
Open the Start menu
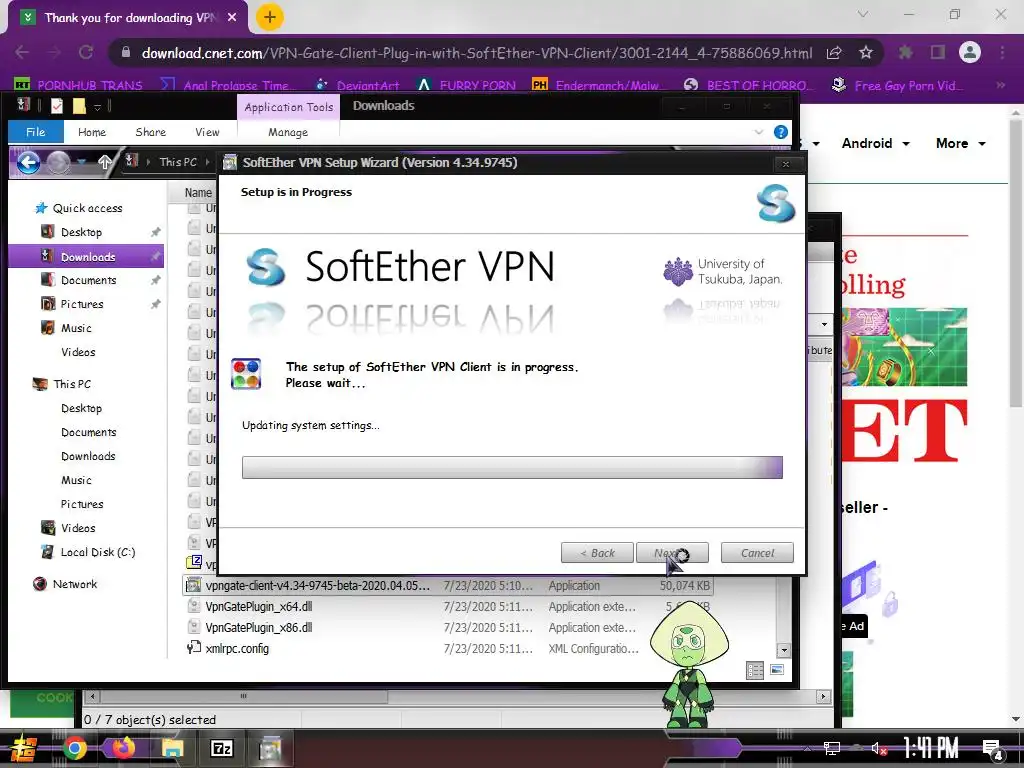[24, 748]
